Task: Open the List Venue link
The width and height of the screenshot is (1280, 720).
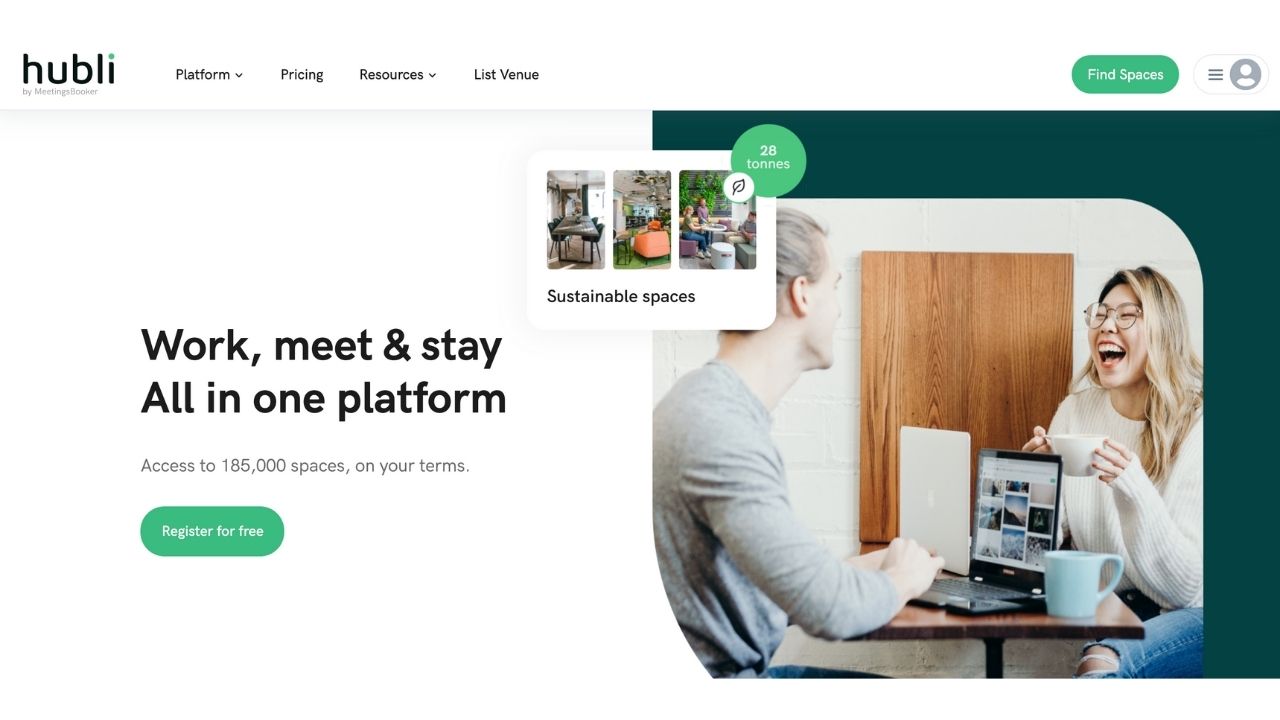Action: click(506, 75)
